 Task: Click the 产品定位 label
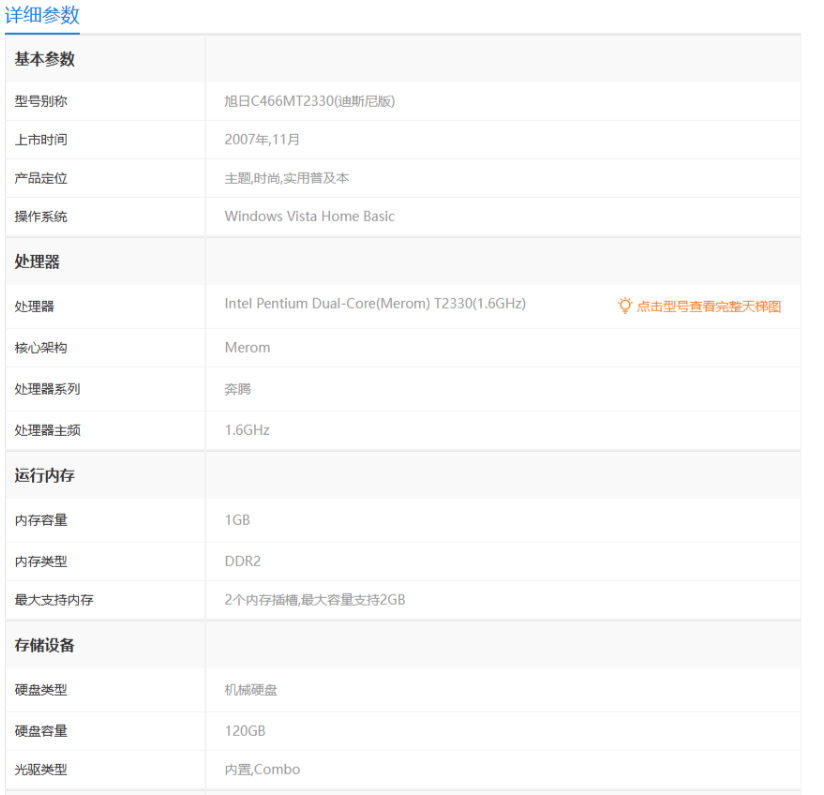[x=41, y=178]
